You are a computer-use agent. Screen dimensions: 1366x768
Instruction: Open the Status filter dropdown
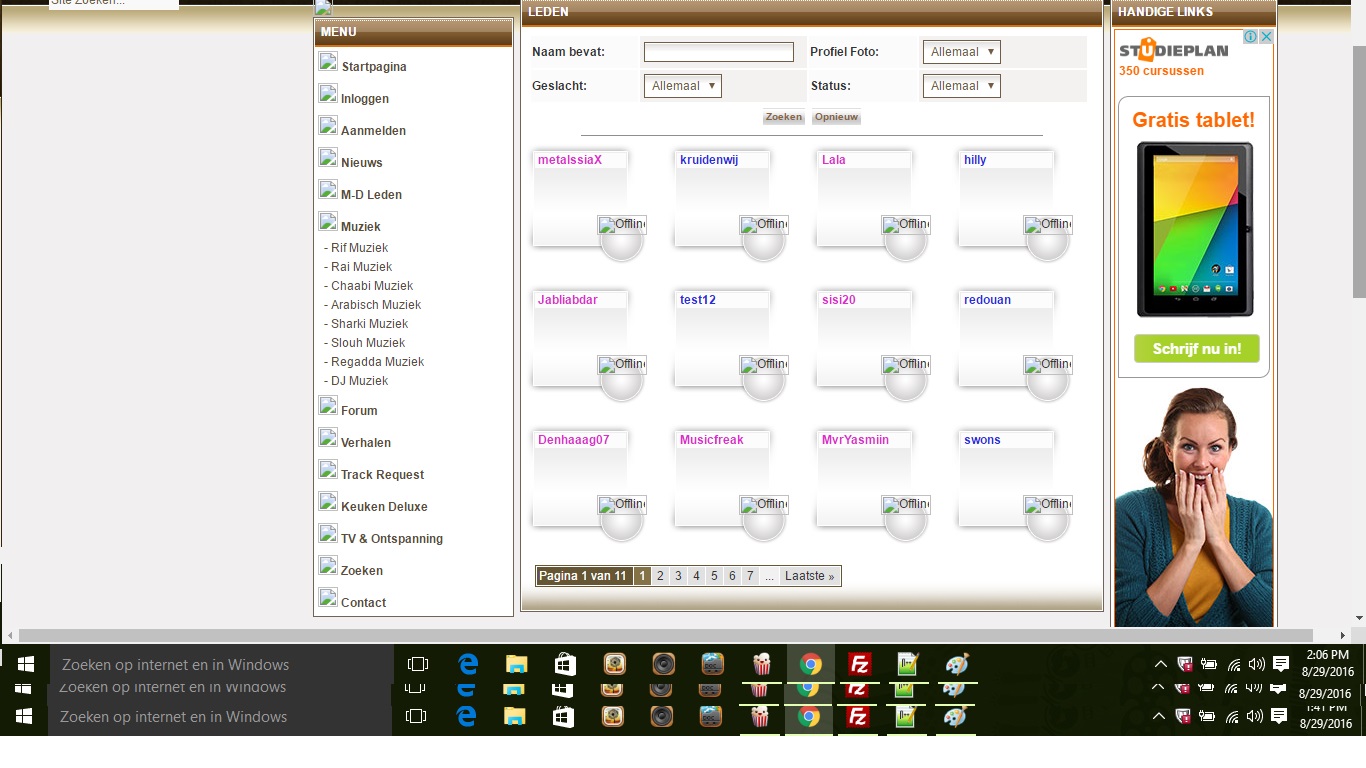pos(961,86)
